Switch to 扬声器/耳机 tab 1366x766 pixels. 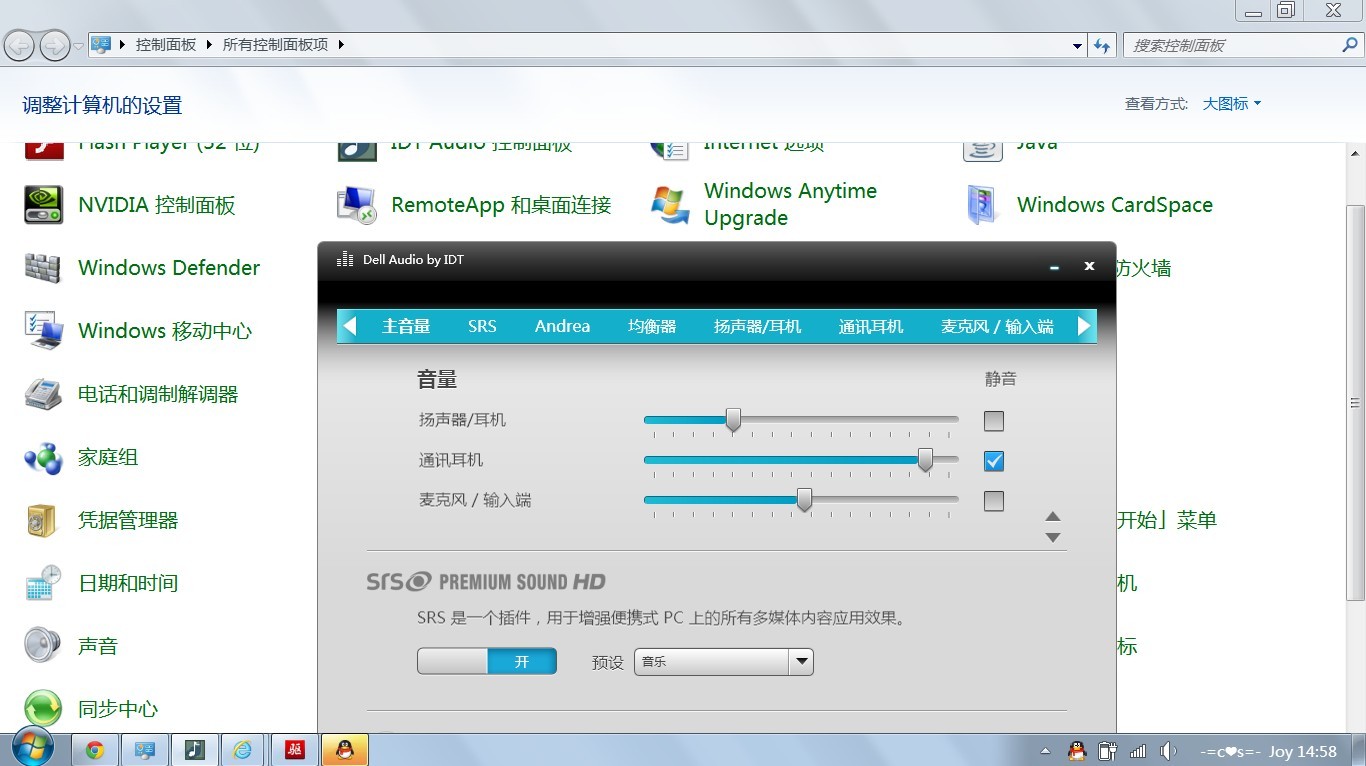[757, 326]
